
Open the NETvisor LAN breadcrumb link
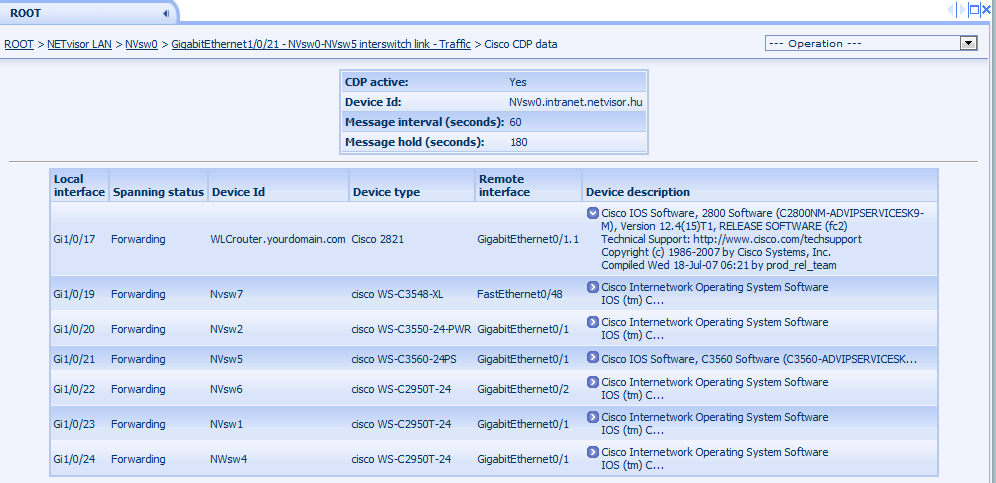tap(79, 44)
